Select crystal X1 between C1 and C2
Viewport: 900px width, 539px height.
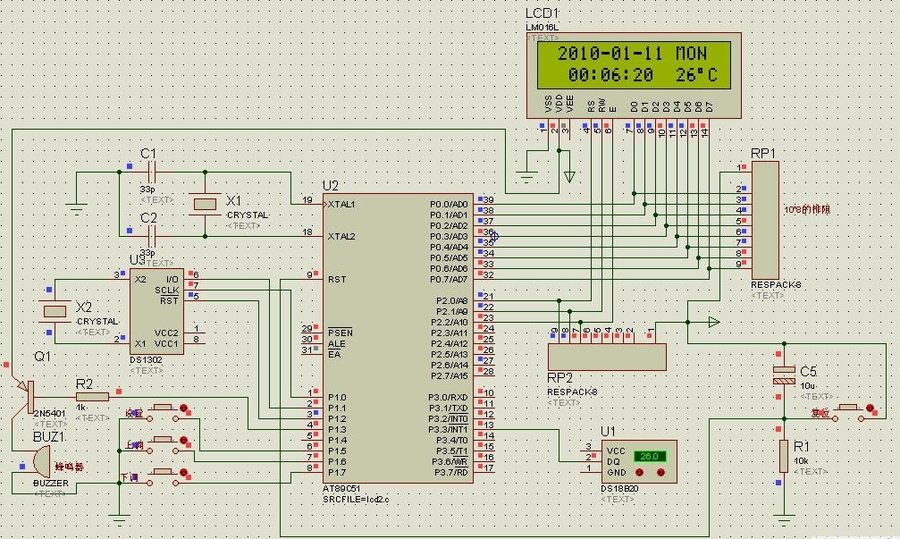tap(205, 203)
